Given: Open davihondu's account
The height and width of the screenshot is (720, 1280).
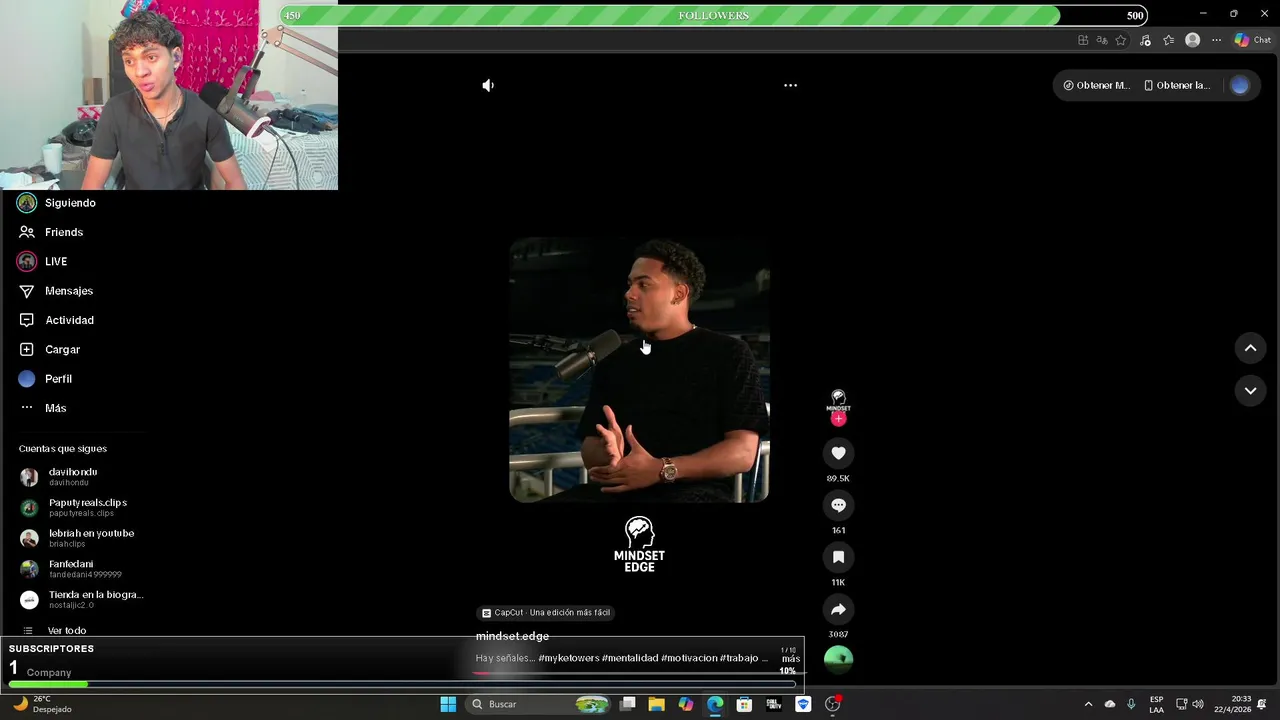Looking at the screenshot, I should tap(60, 477).
